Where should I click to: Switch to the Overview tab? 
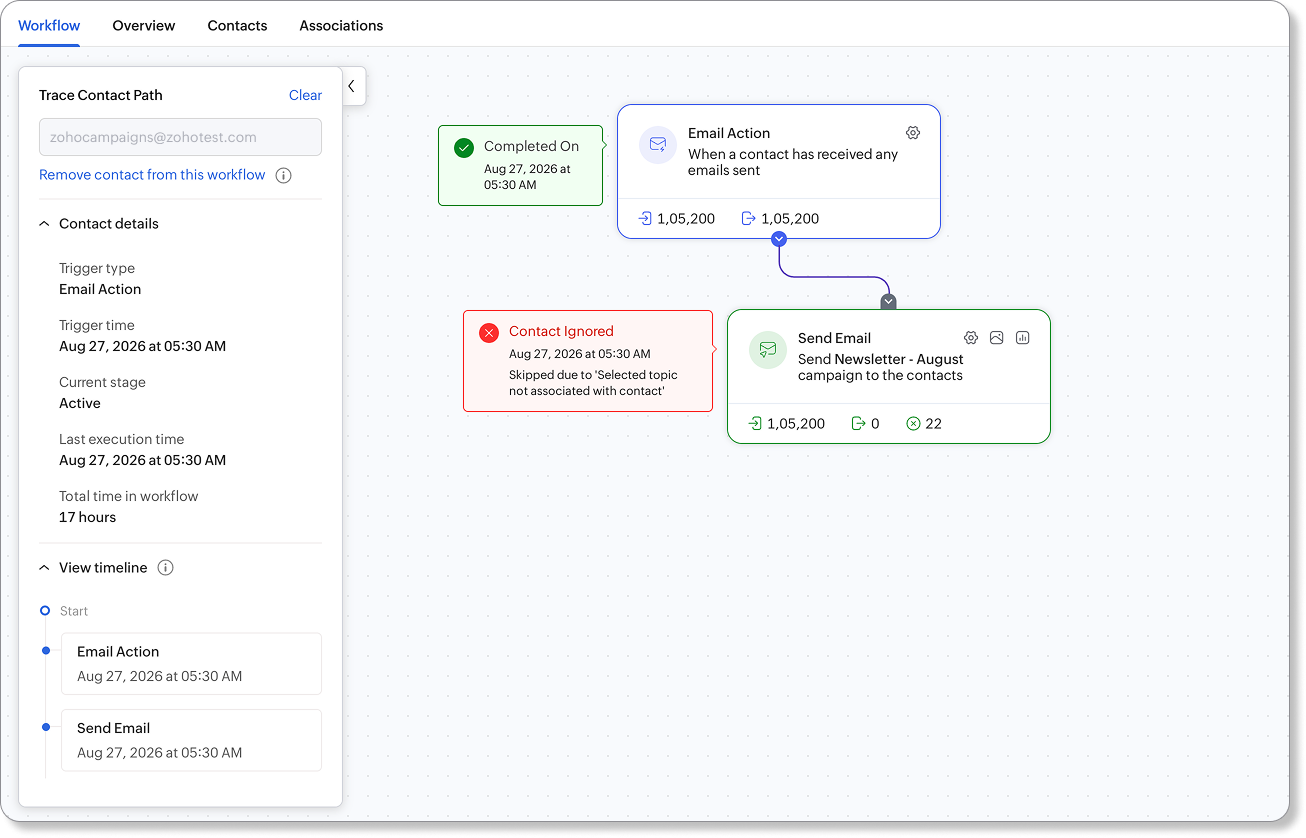pyautogui.click(x=144, y=25)
